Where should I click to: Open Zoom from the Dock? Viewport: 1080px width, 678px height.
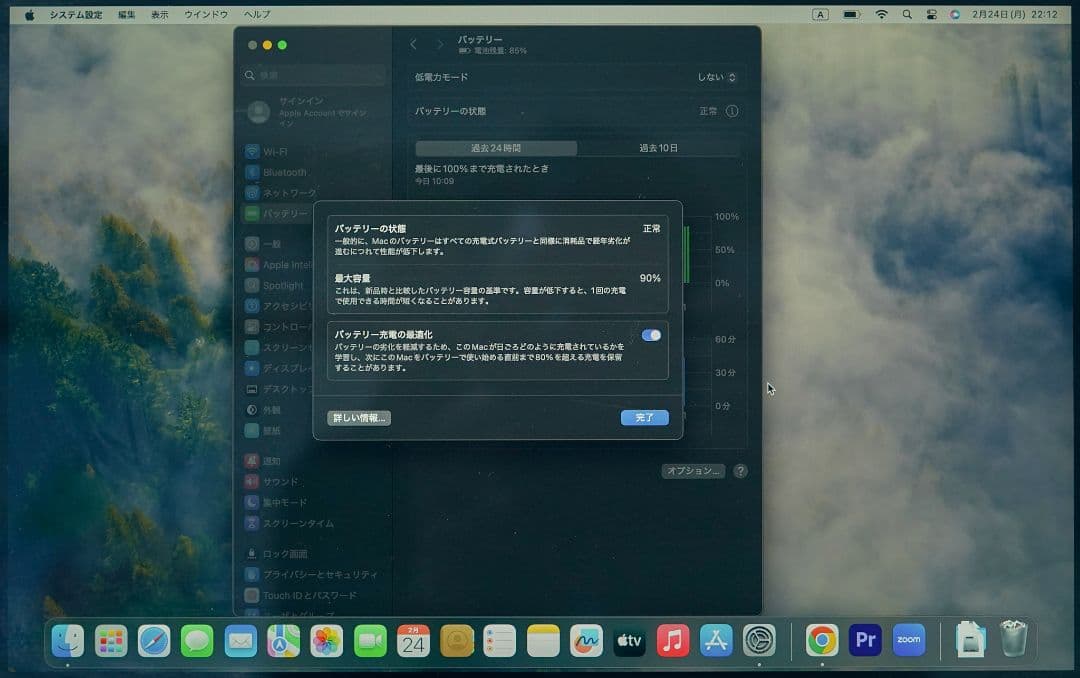[908, 639]
